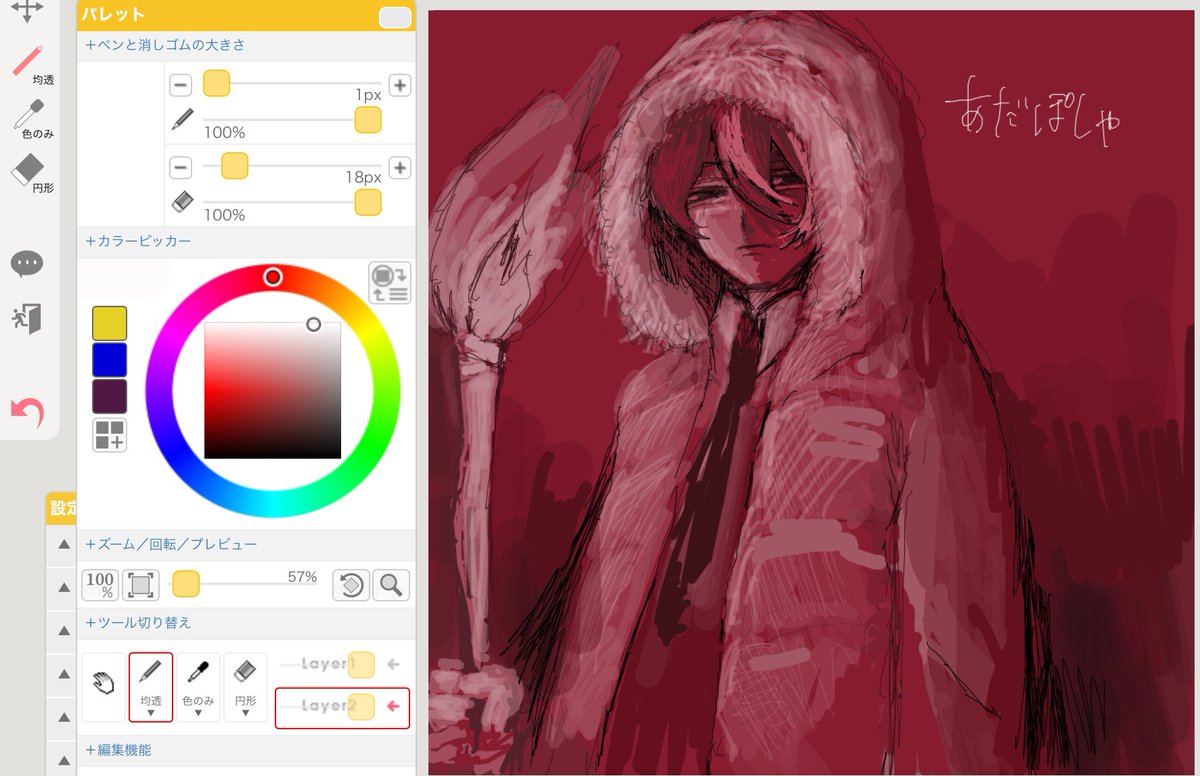Collapse the +ズーム/回転/プレビュー section
Screen dimensions: 1200x776
(x=171, y=544)
